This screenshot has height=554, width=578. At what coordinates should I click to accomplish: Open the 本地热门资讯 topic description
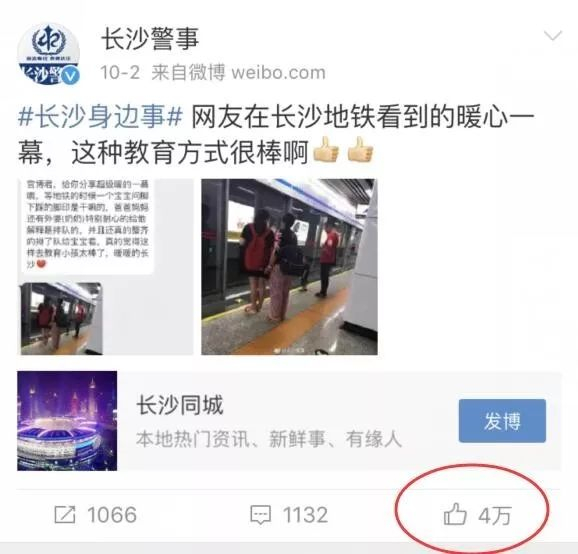[x=268, y=439]
